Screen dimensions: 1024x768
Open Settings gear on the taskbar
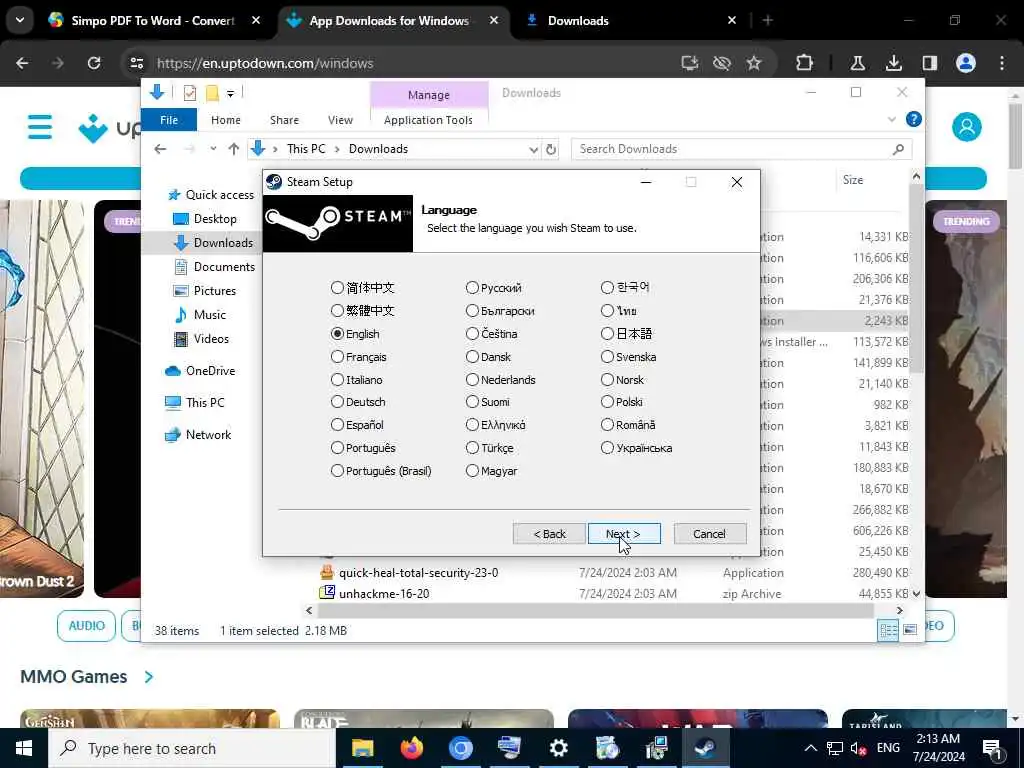pyautogui.click(x=558, y=748)
